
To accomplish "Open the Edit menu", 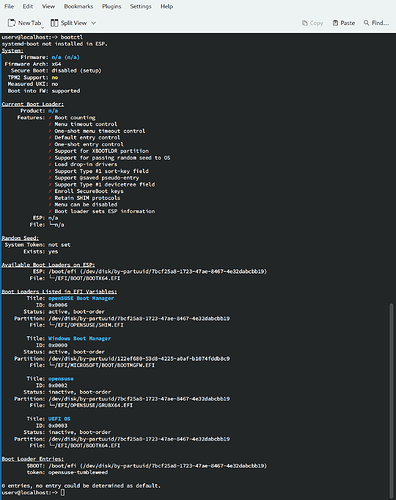I will tap(28, 6).
